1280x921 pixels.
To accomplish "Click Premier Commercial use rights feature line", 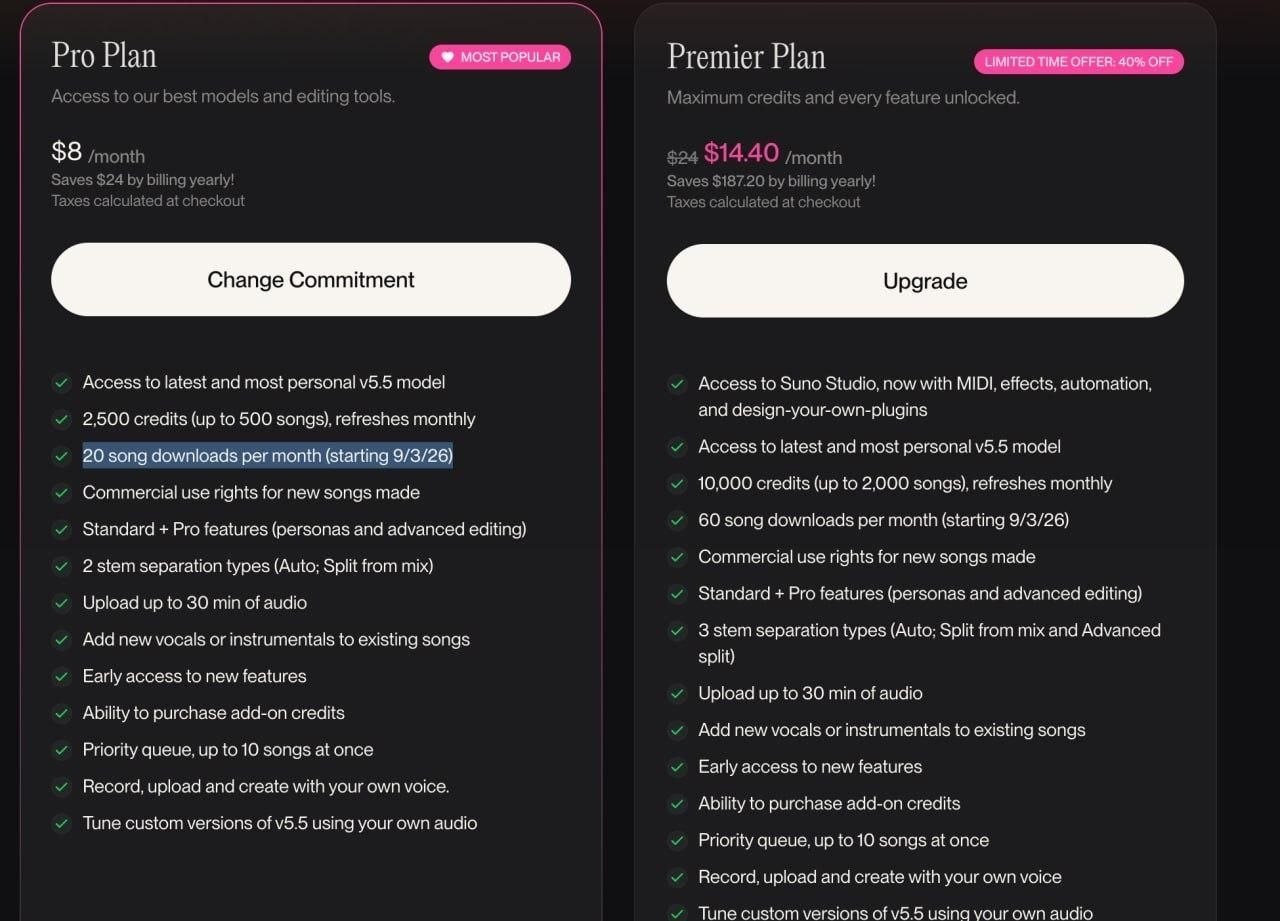I will pyautogui.click(x=867, y=557).
